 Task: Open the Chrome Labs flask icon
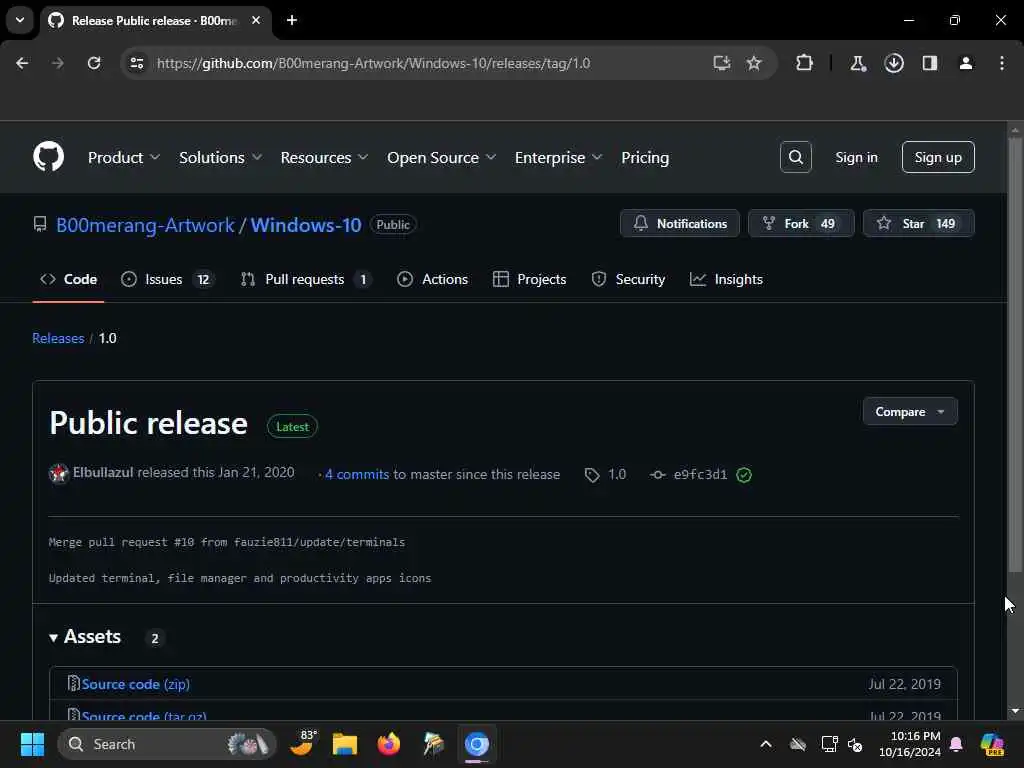tap(857, 63)
